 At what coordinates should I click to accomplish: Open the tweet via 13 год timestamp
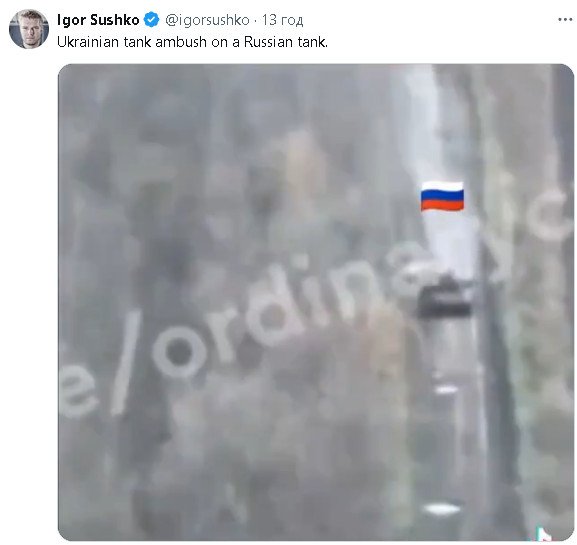[x=283, y=20]
